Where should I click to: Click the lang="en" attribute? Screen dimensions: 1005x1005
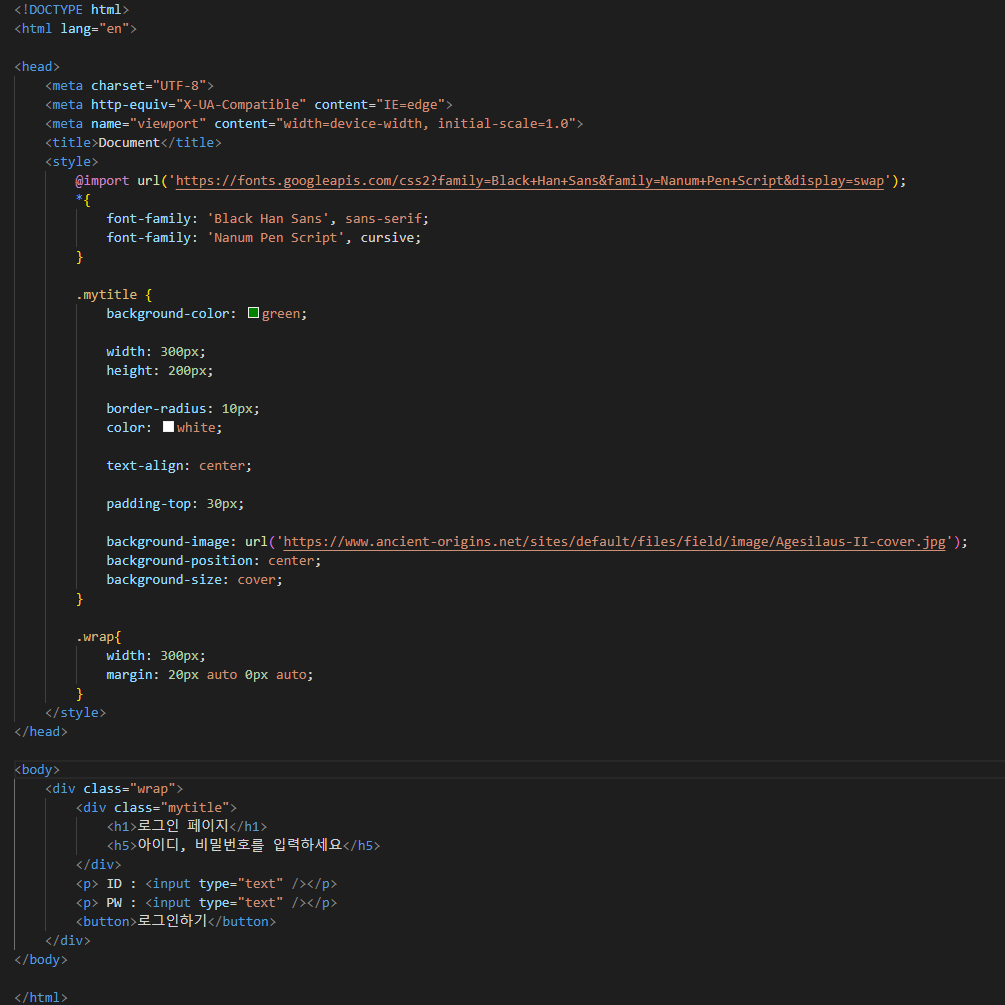(95, 29)
